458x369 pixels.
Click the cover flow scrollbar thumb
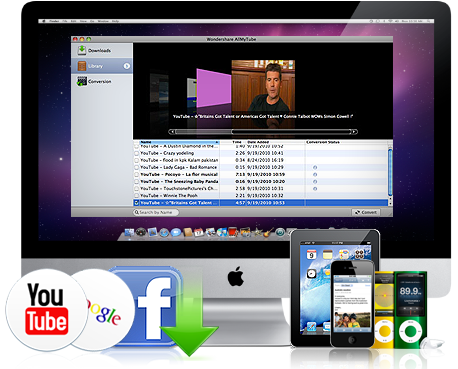(291, 132)
